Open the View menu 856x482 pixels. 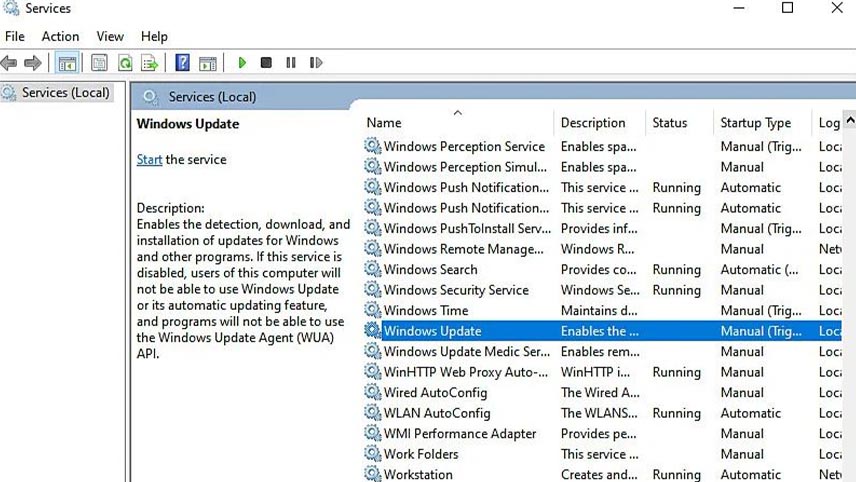click(110, 37)
